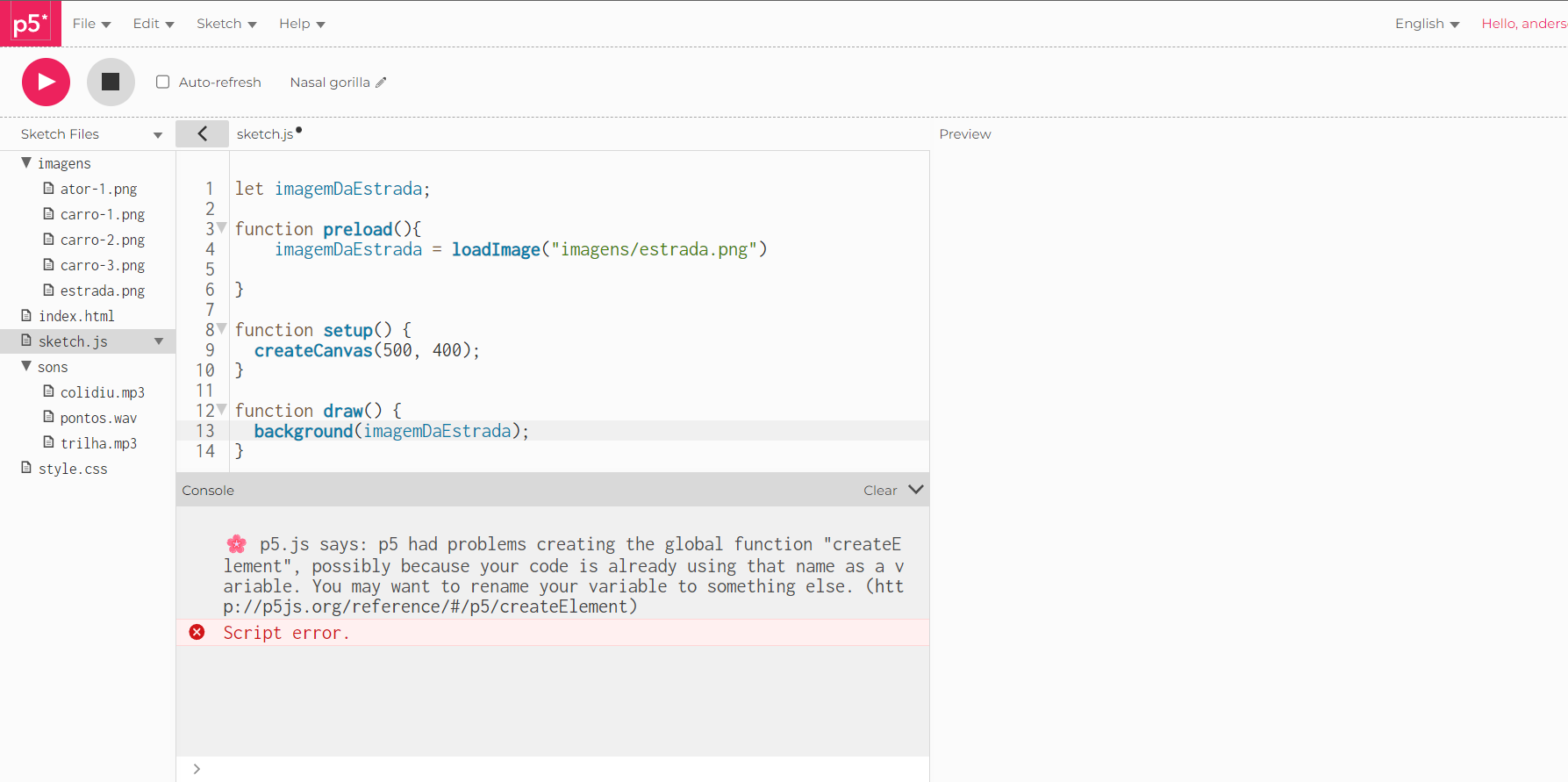
Task: Open the Edit menu
Action: click(x=154, y=24)
